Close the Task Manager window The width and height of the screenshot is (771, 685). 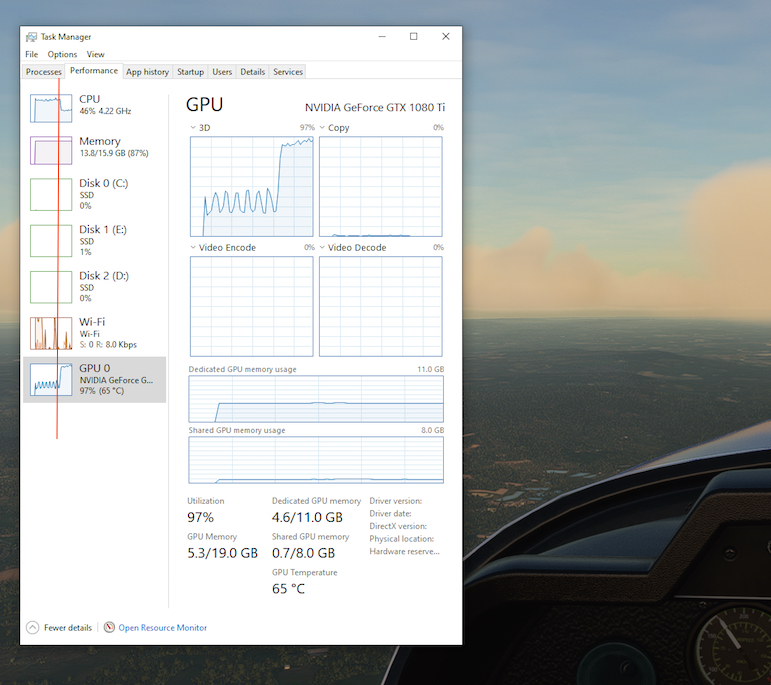[x=445, y=36]
